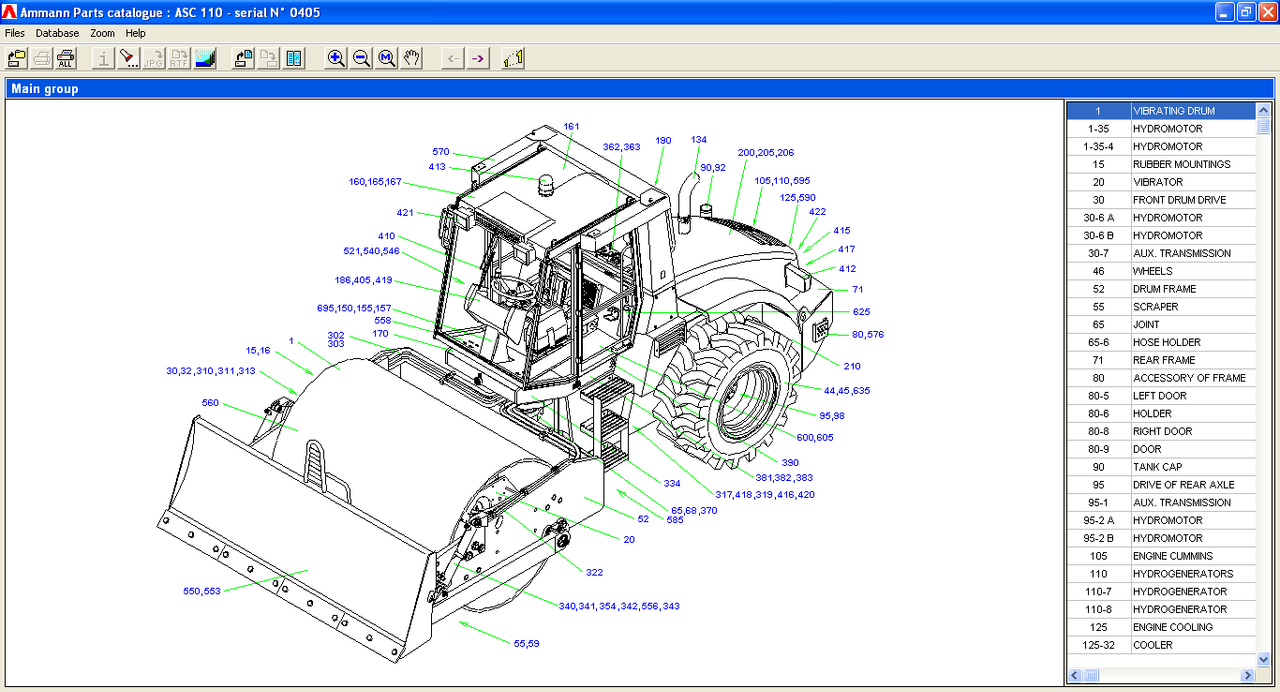This screenshot has height=692, width=1280.
Task: Select FRONT DRUM DRIVE in the list
Action: pos(1161,200)
